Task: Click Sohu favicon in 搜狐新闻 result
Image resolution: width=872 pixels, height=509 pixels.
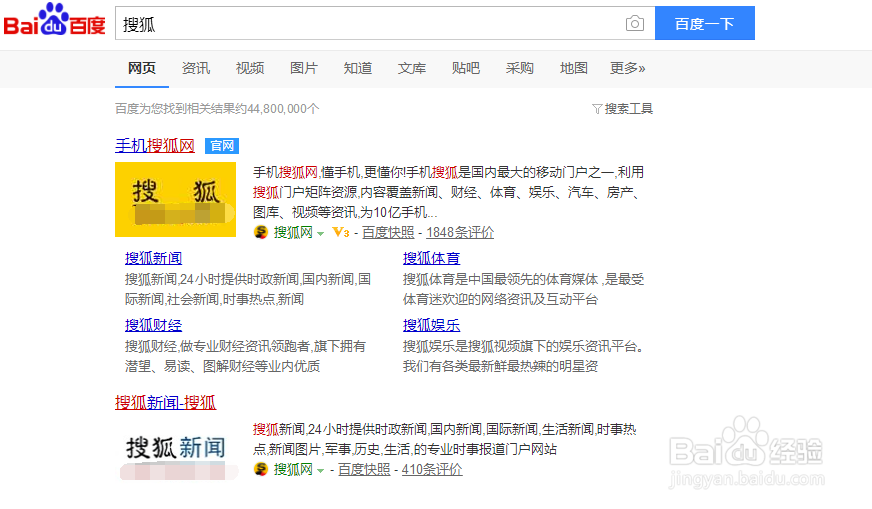Action: [261, 470]
